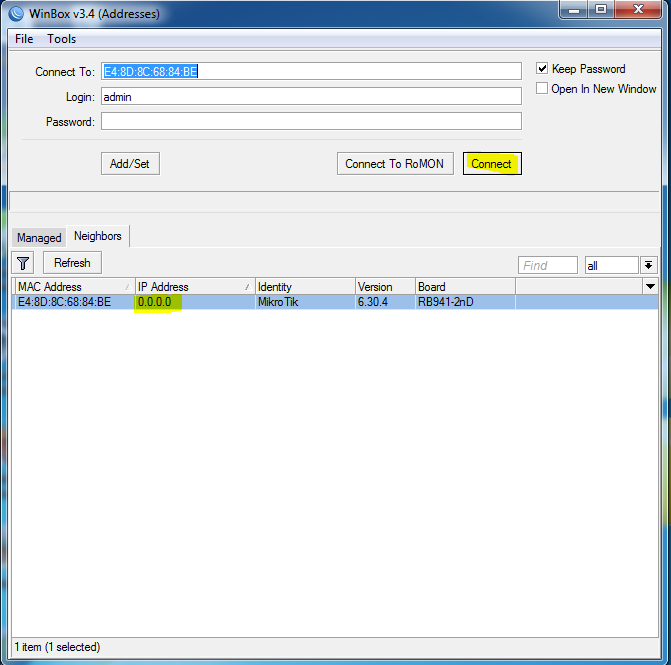671x665 pixels.
Task: Open the 'all' filter dropdown arrow
Action: click(x=648, y=265)
